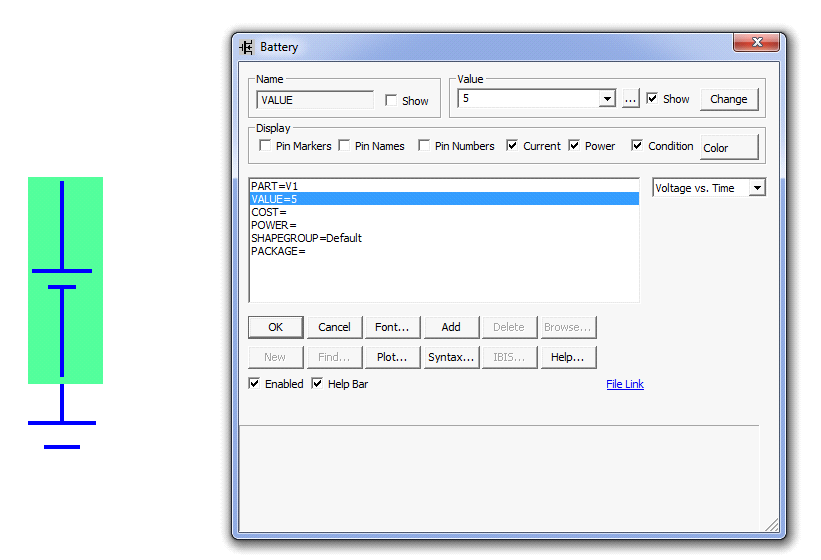Toggle the Name Show checkbox
Image resolution: width=821 pixels, height=560 pixels.
tap(391, 100)
